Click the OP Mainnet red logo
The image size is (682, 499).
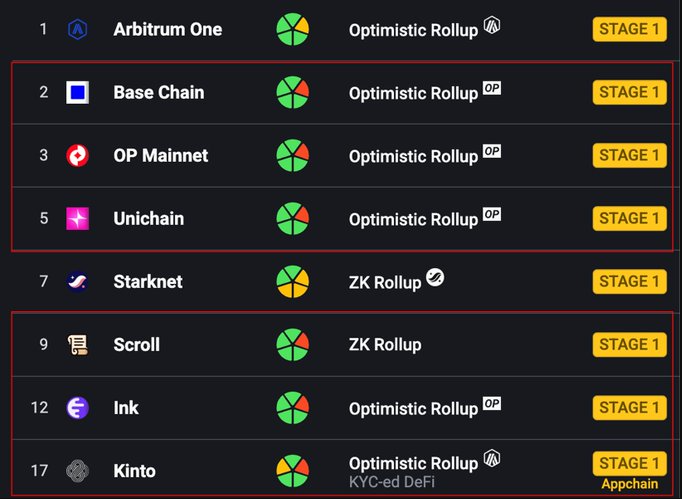click(77, 156)
